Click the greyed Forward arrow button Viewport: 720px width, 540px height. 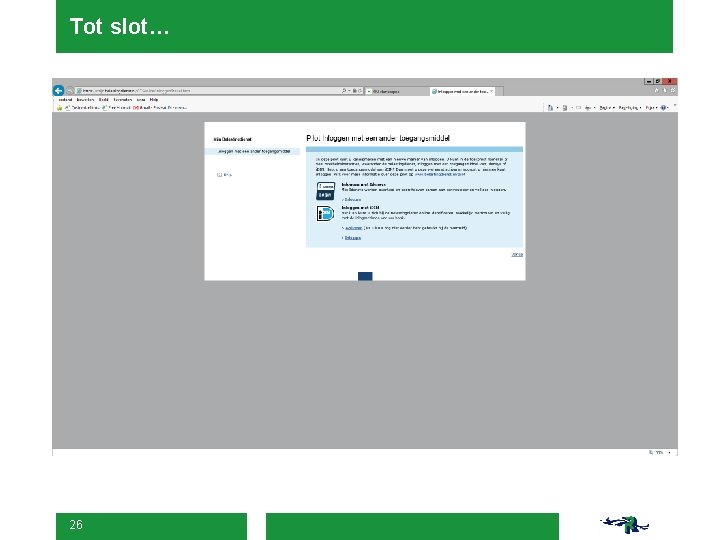70,91
